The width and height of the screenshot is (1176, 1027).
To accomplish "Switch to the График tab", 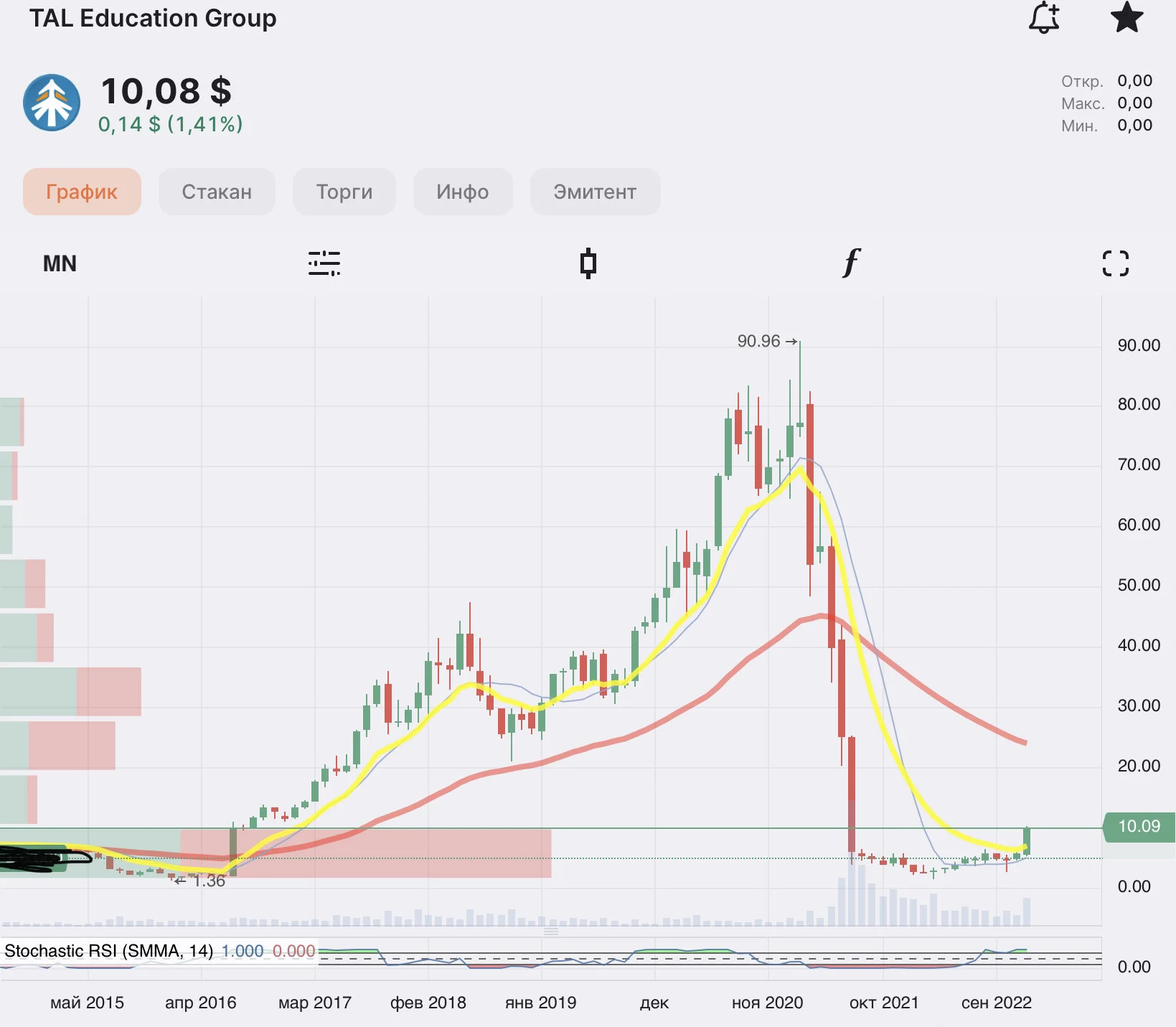I will pos(82,192).
